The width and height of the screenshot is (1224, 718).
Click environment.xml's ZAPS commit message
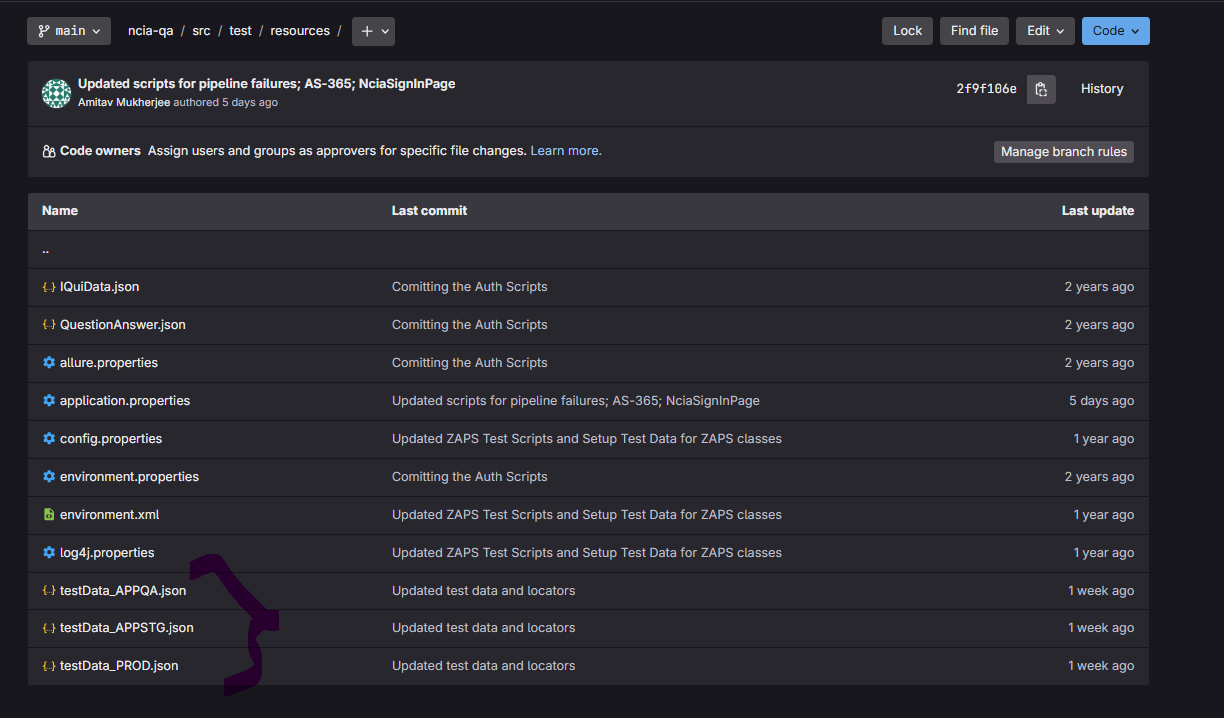(x=587, y=515)
